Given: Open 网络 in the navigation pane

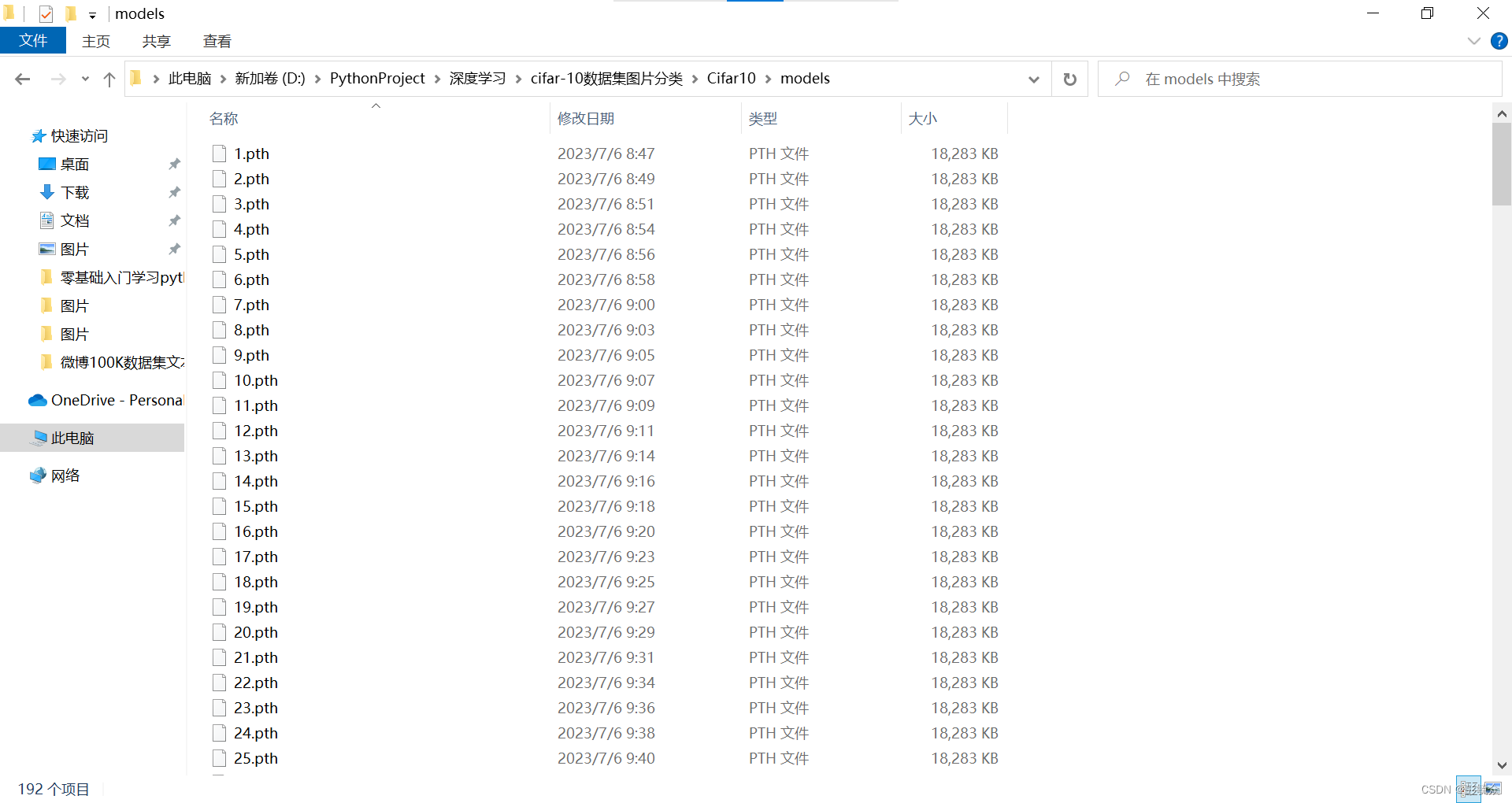Looking at the screenshot, I should 66,476.
